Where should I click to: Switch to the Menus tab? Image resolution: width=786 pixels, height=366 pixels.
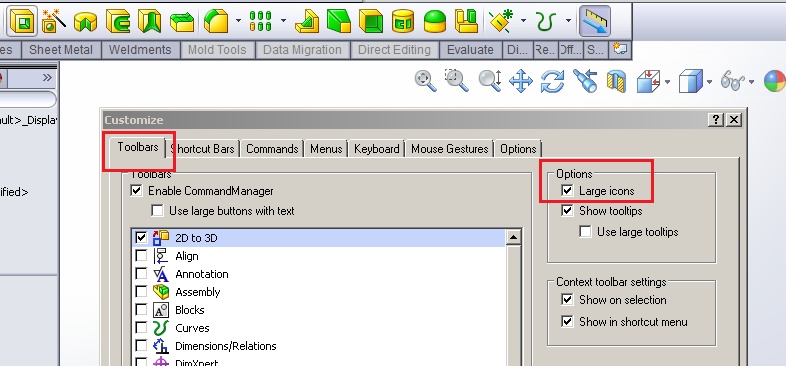pyautogui.click(x=326, y=149)
